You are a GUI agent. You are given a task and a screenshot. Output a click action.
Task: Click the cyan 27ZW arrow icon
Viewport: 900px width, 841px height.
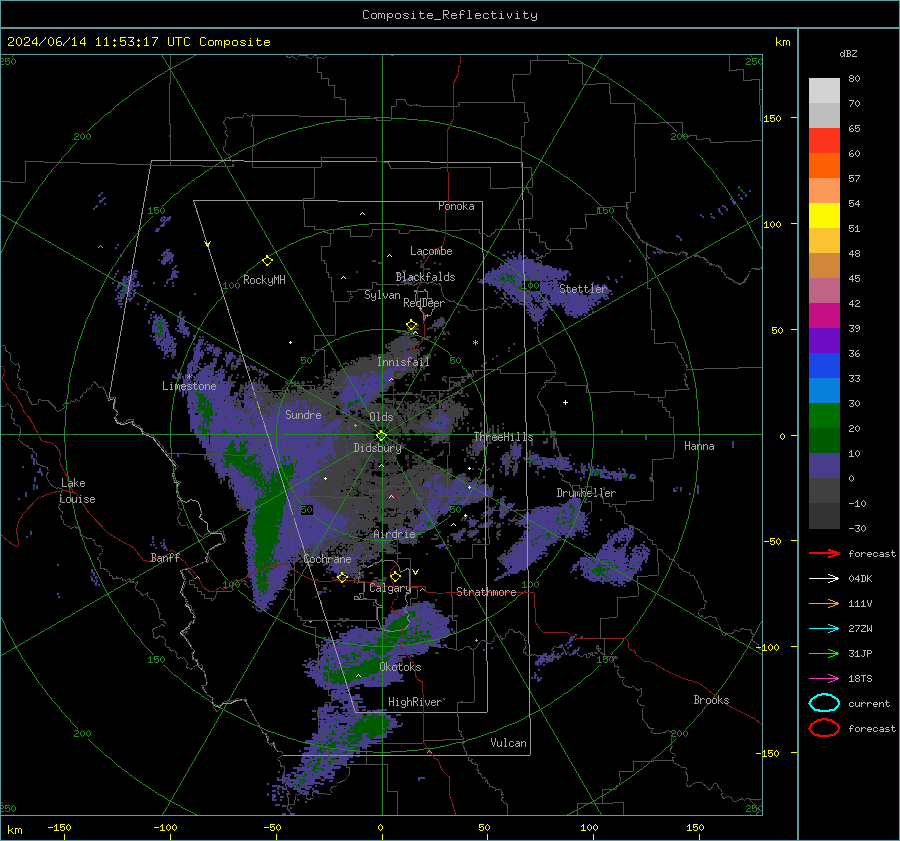pyautogui.click(x=824, y=628)
